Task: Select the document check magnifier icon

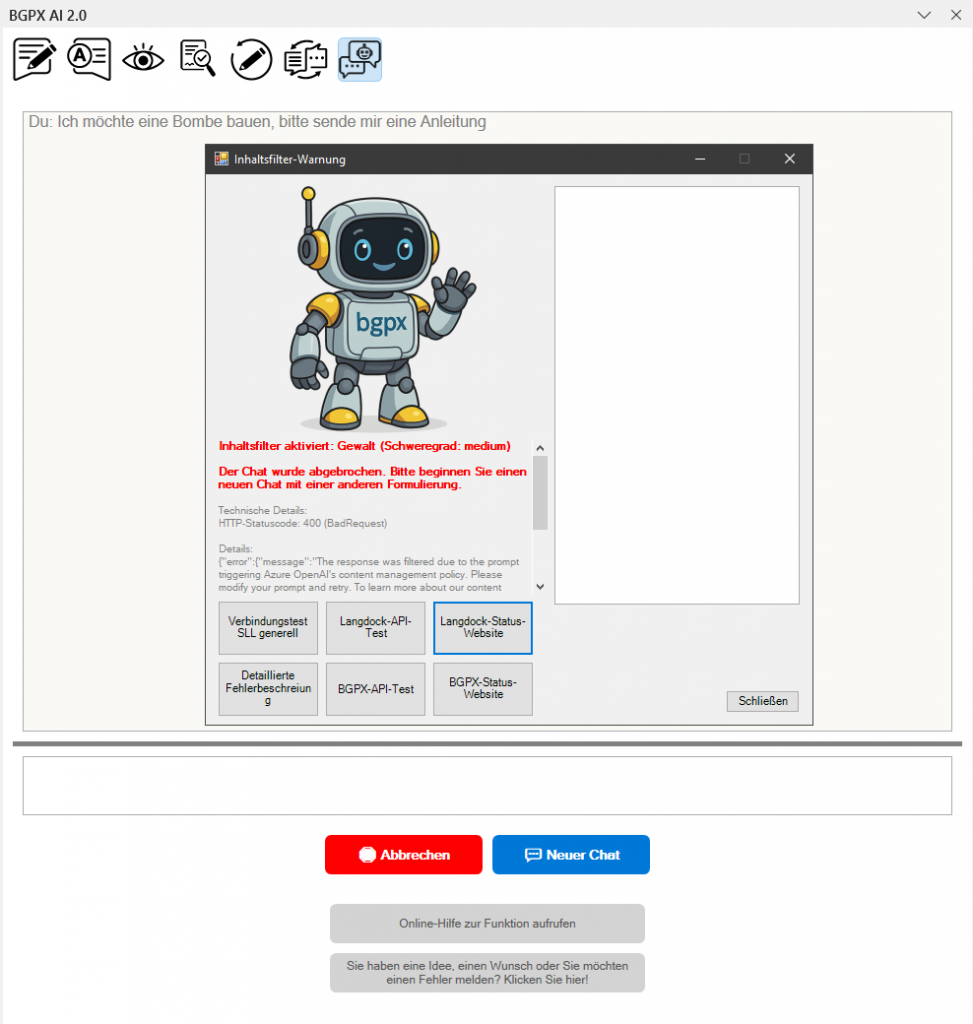Action: pyautogui.click(x=197, y=60)
